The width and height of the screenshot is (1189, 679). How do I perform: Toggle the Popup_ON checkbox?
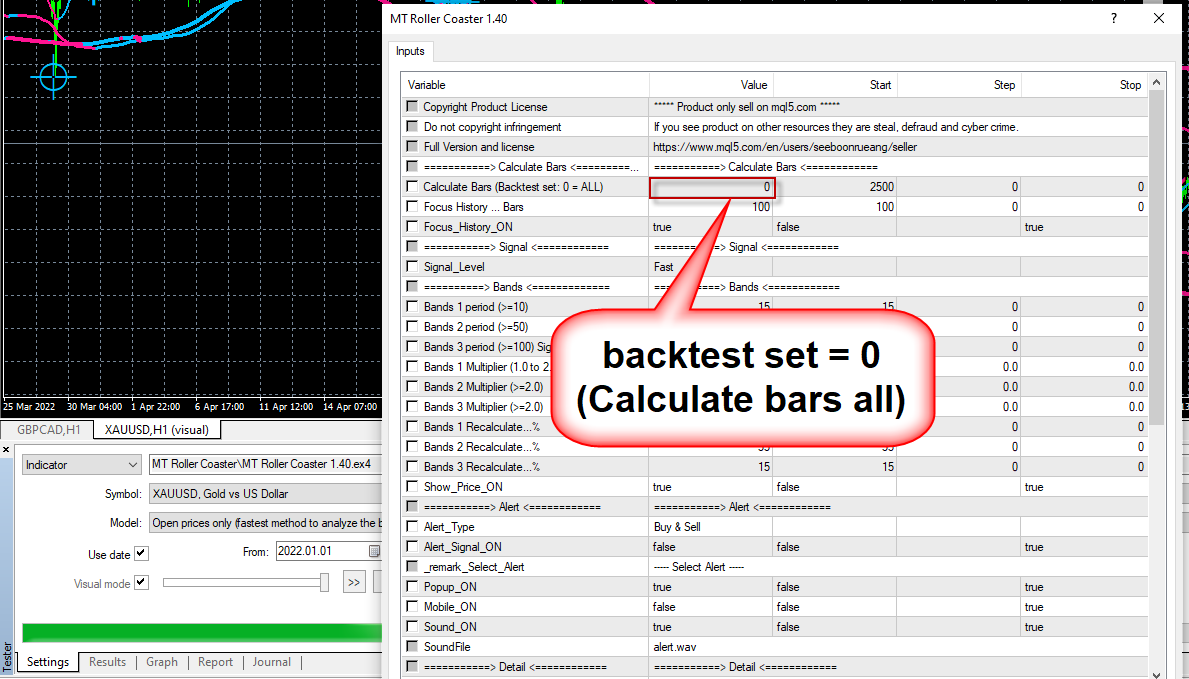(x=412, y=586)
